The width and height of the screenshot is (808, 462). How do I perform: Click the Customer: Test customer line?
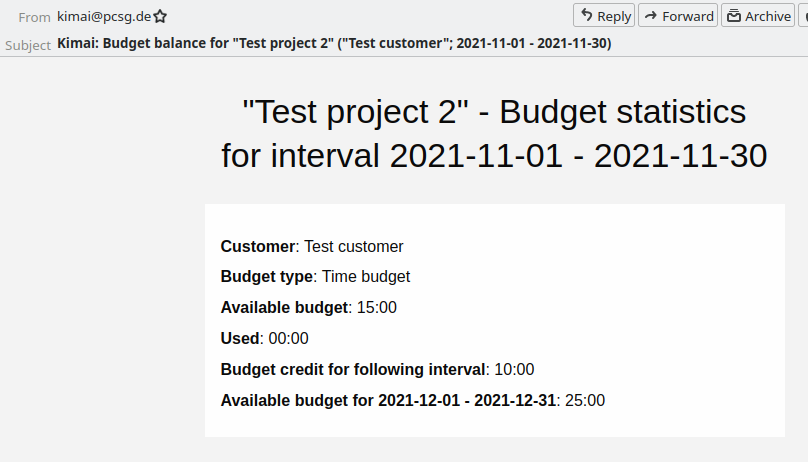(312, 246)
